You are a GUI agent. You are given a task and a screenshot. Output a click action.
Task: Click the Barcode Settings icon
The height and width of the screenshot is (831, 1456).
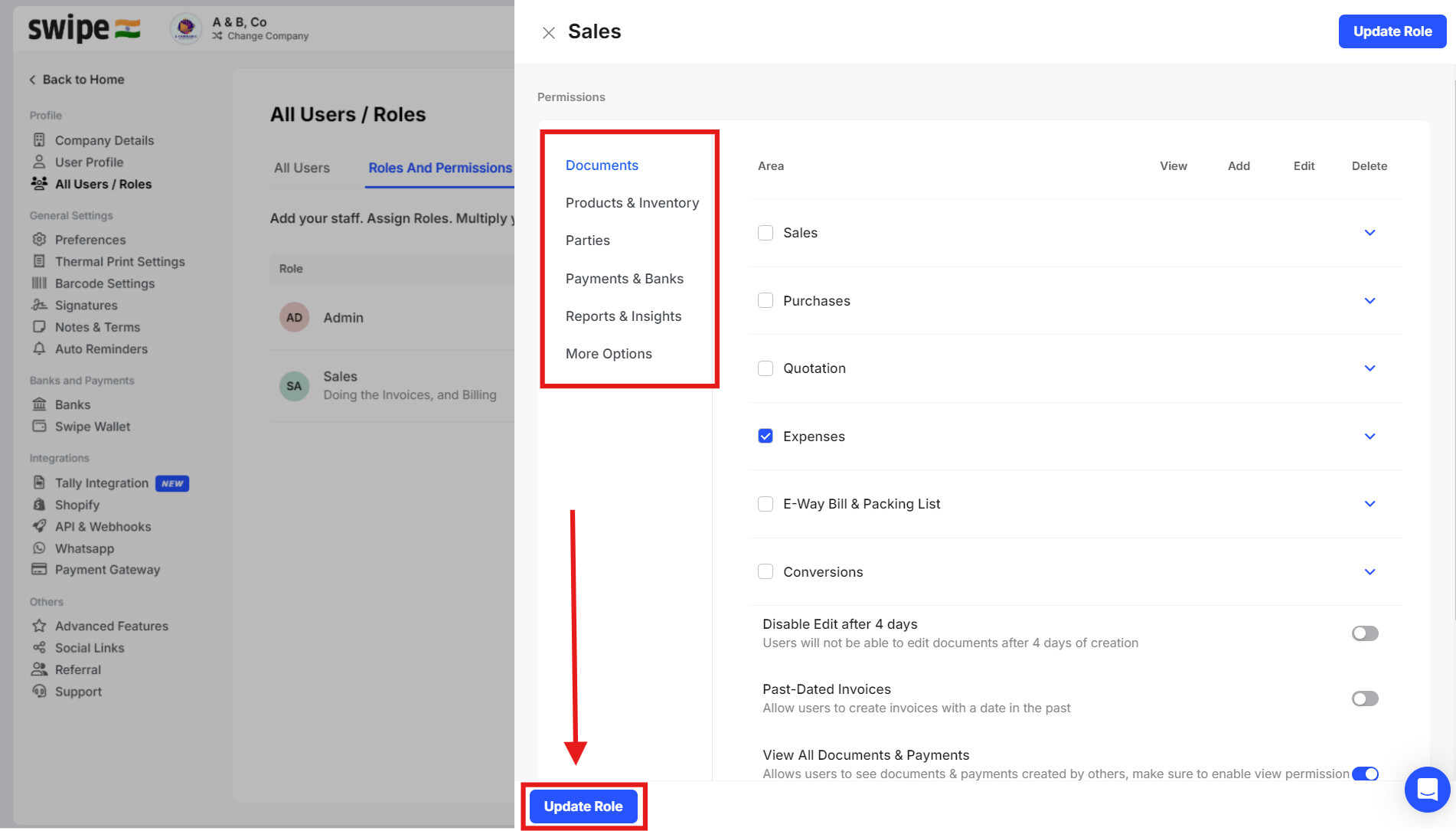pyautogui.click(x=39, y=283)
